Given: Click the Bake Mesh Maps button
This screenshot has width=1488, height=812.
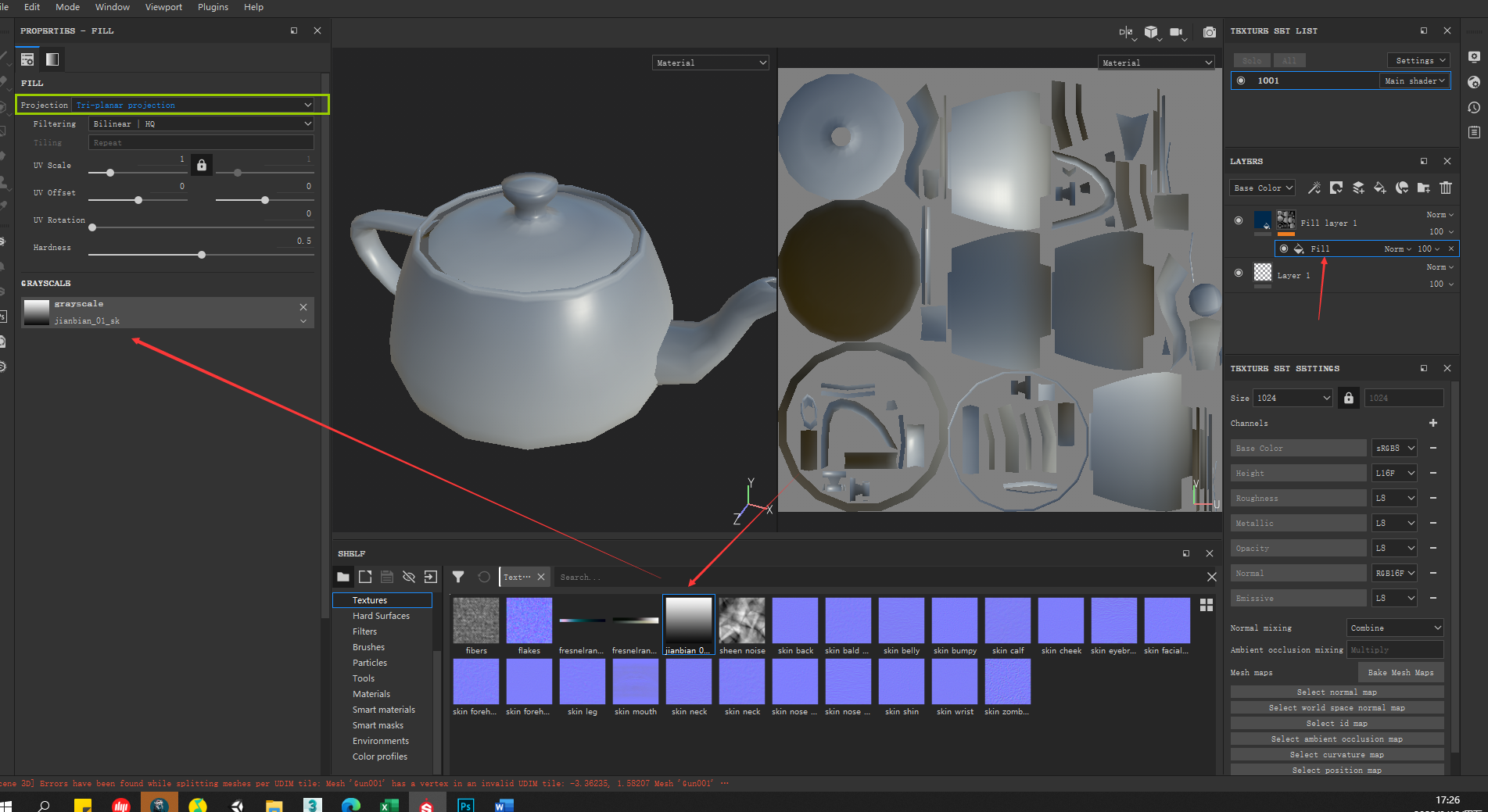Looking at the screenshot, I should coord(1400,672).
